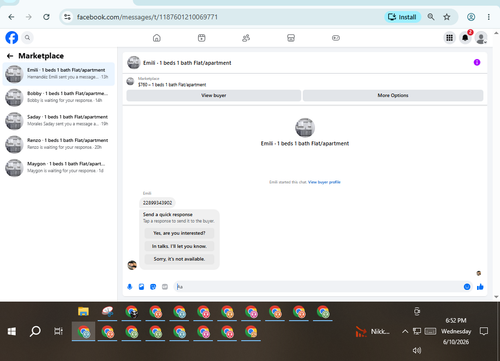Click the Facebook logo
This screenshot has width=500, height=361.
12,38
